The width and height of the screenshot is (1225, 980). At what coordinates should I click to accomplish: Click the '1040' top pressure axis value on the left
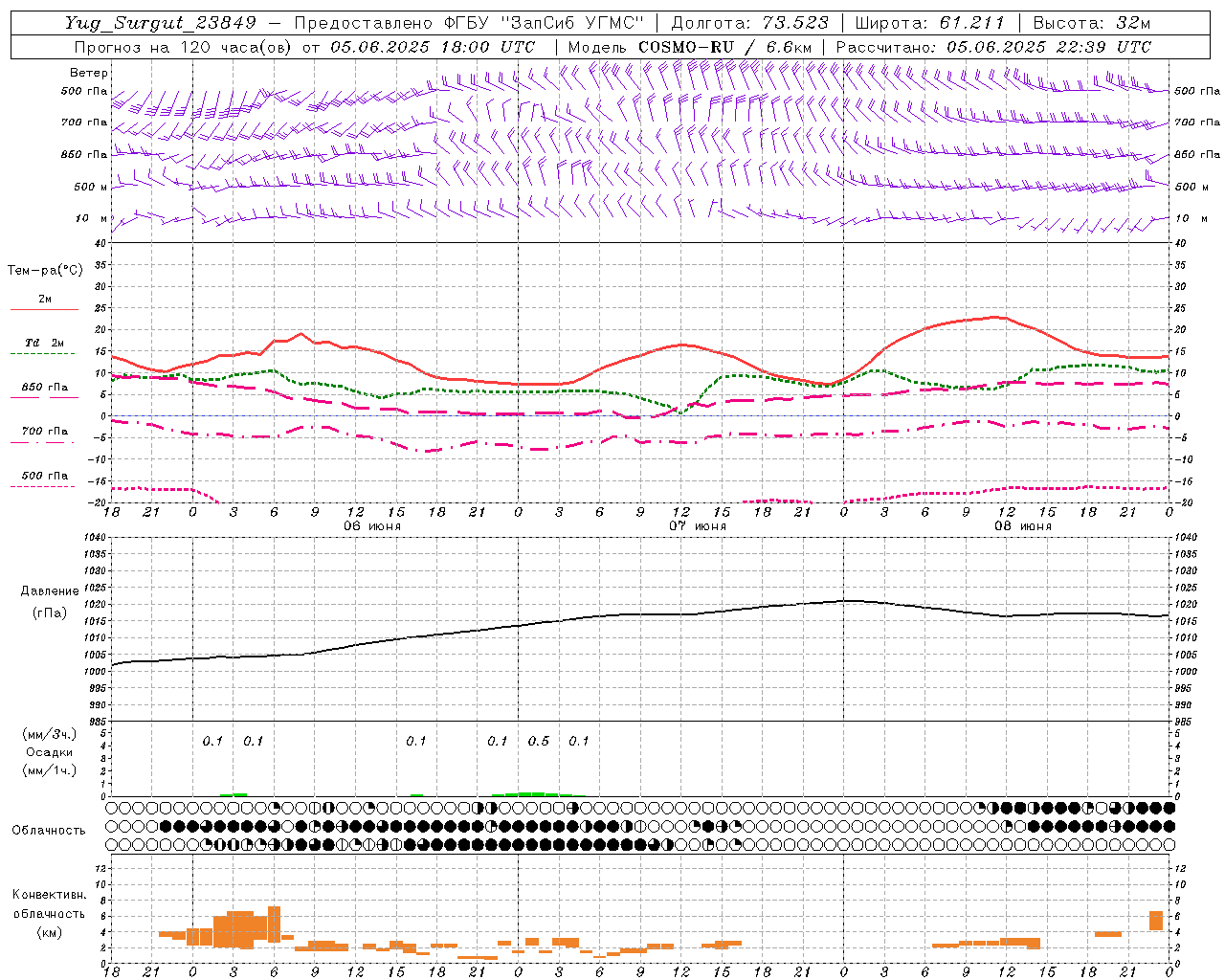pos(94,538)
